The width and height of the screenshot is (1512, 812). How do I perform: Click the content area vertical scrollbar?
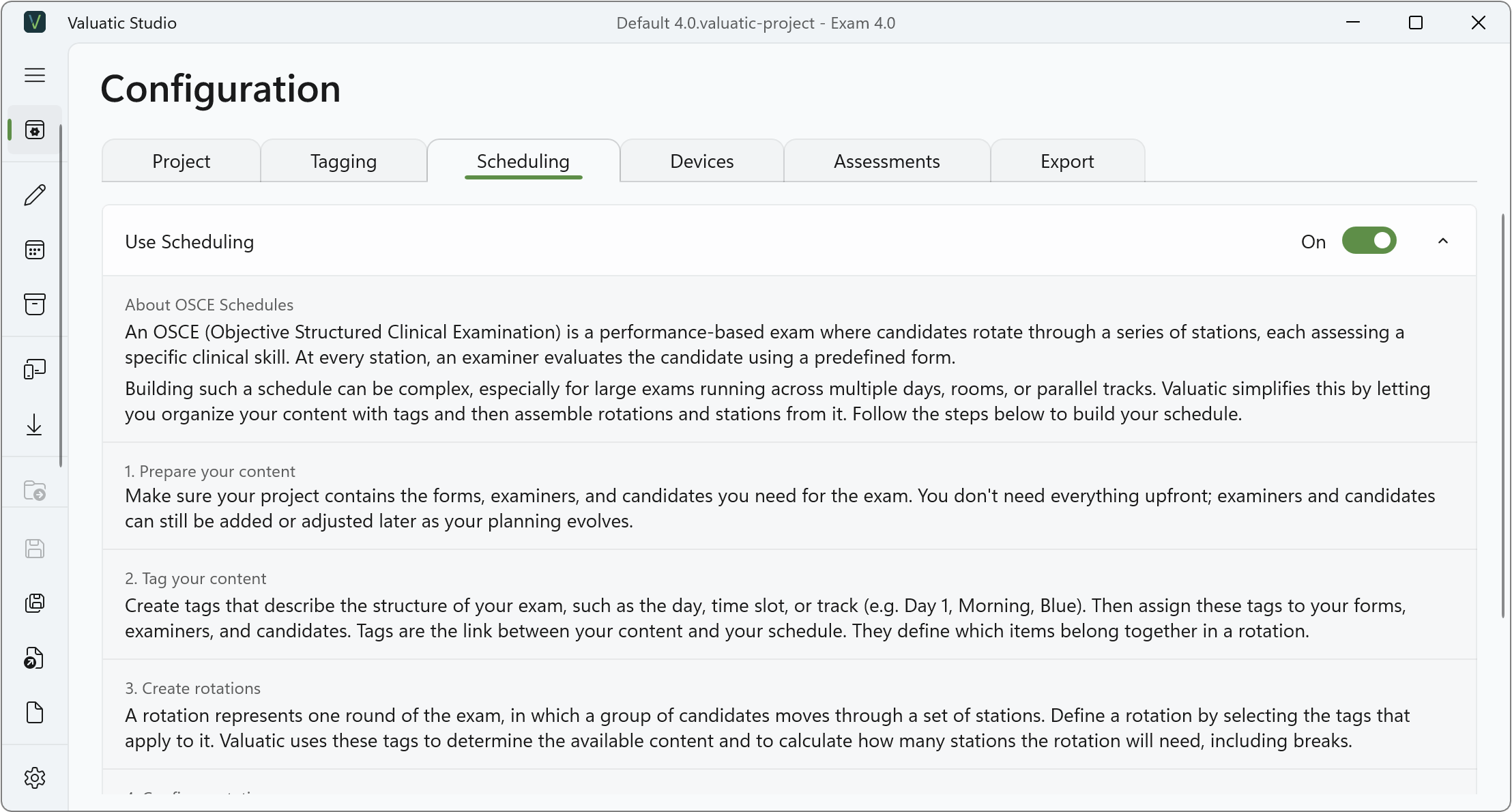1502,416
